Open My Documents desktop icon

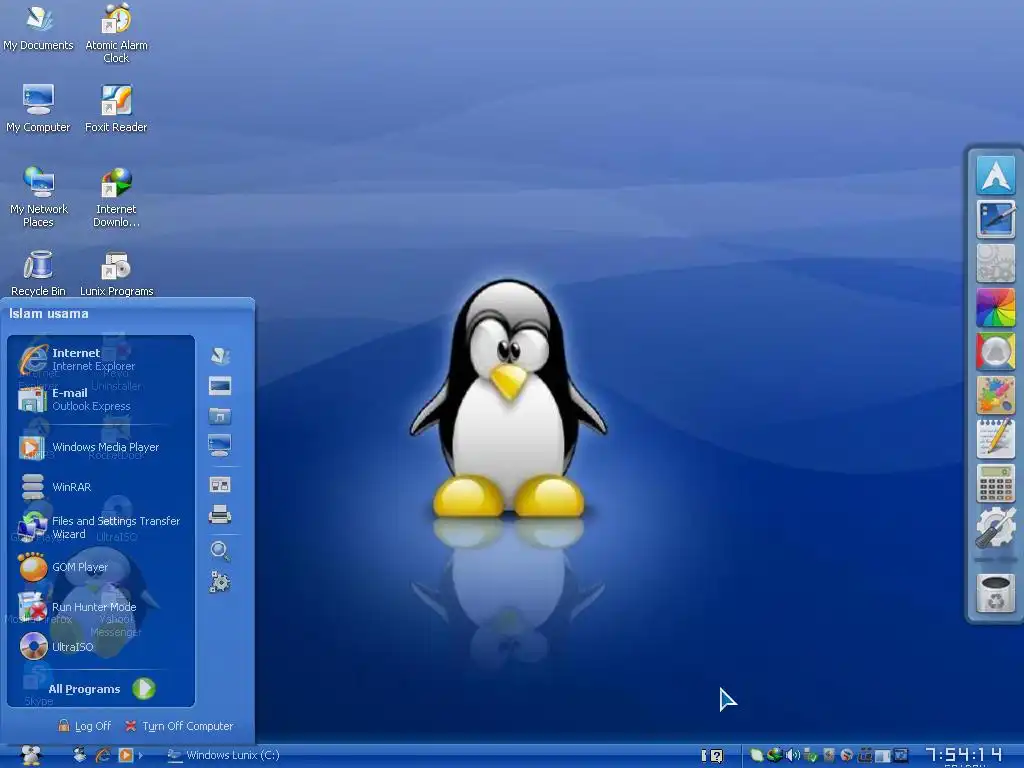click(38, 27)
